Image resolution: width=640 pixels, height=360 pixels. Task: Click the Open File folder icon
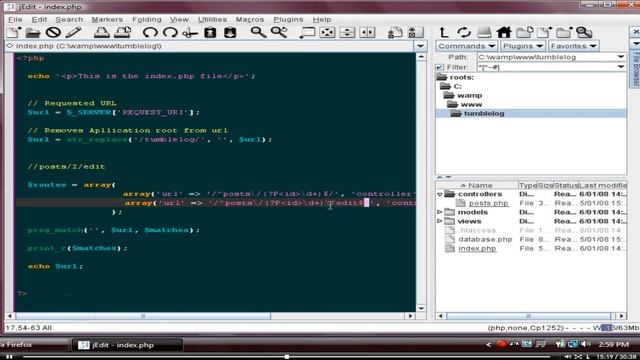(x=33, y=32)
